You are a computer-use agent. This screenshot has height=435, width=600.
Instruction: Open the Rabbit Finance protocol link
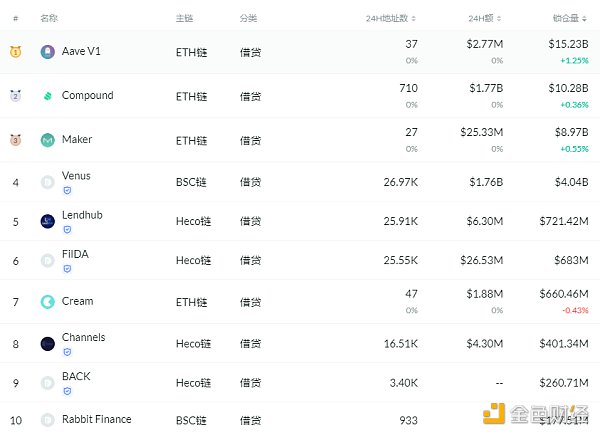tap(96, 419)
